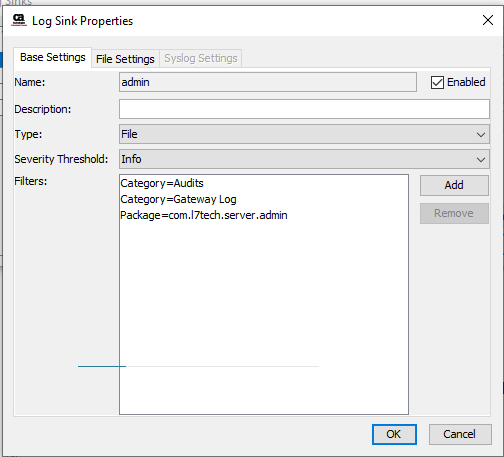
Task: Click the Severity Threshold chevron arrow
Action: [480, 160]
